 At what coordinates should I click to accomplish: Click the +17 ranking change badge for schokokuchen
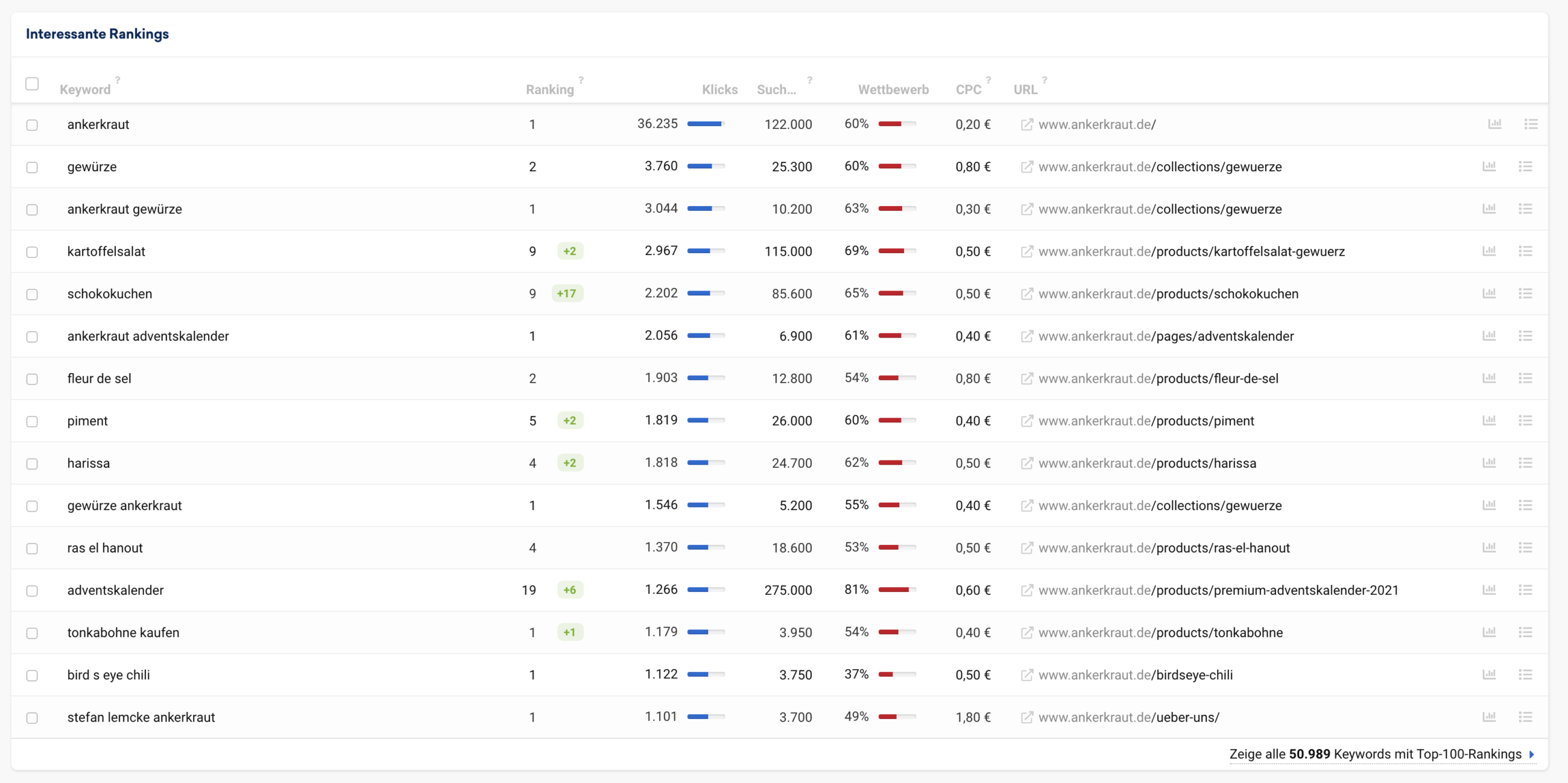pyautogui.click(x=567, y=293)
